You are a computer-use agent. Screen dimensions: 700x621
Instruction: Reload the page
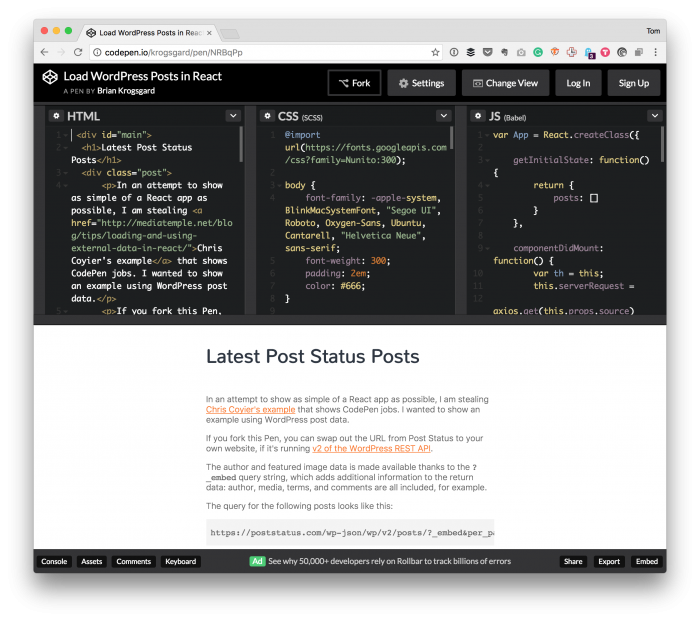[x=78, y=52]
